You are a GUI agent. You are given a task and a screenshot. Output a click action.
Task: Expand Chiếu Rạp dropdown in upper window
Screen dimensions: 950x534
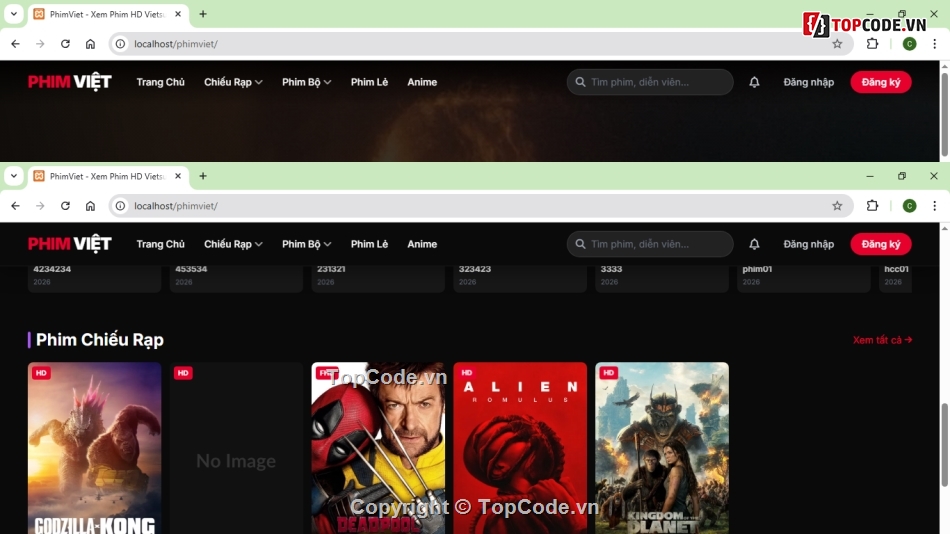pos(233,82)
